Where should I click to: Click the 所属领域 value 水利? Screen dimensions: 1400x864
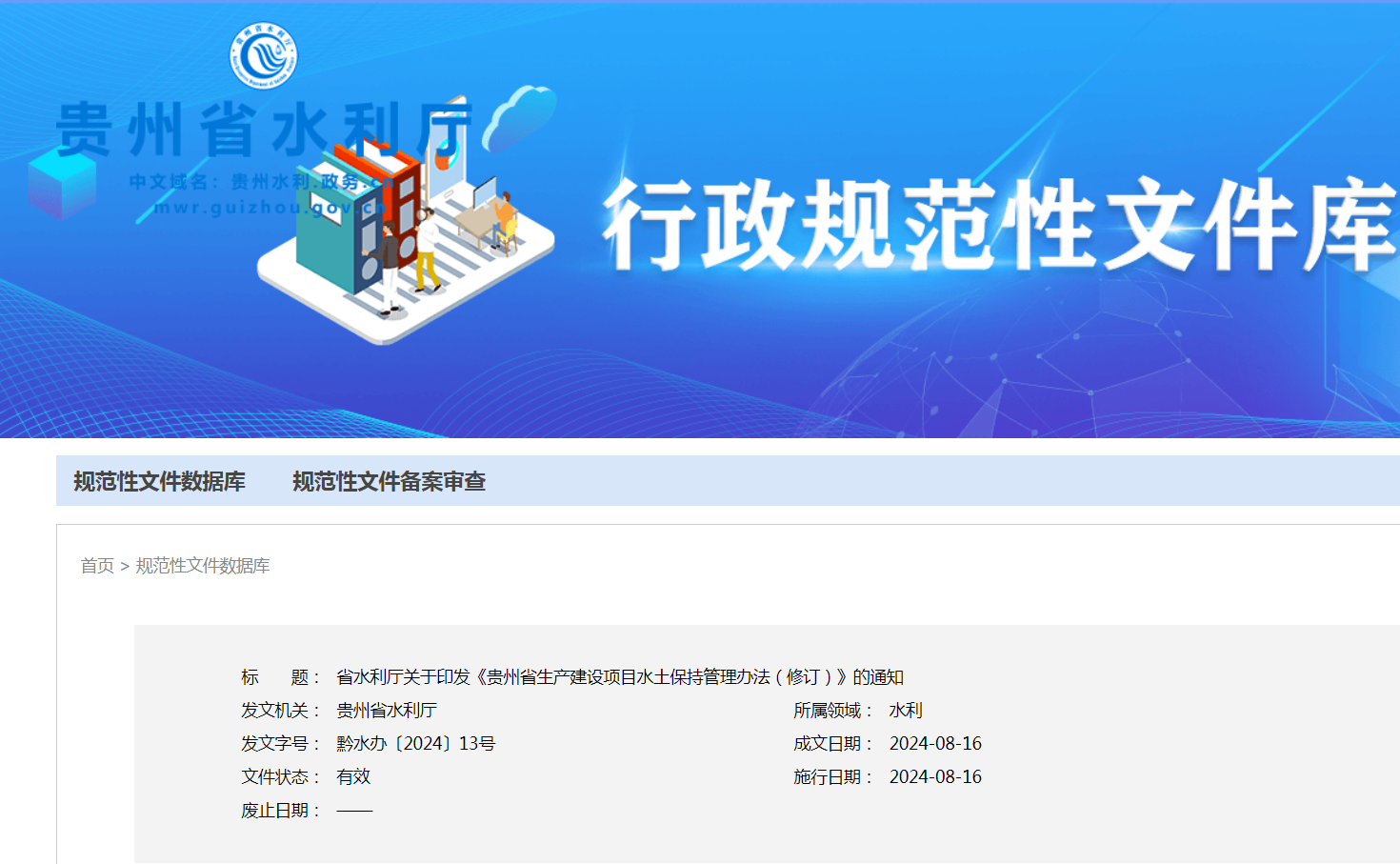tap(905, 711)
